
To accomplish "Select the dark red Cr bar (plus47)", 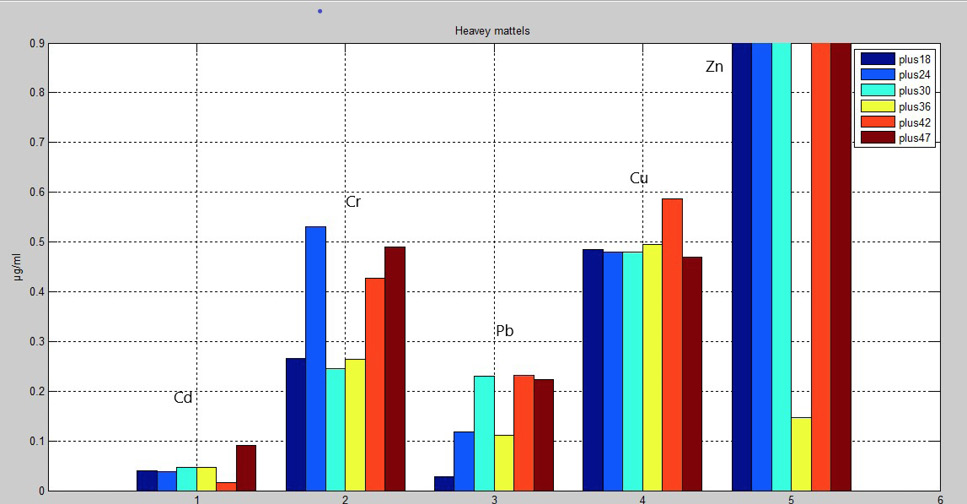I will [395, 369].
